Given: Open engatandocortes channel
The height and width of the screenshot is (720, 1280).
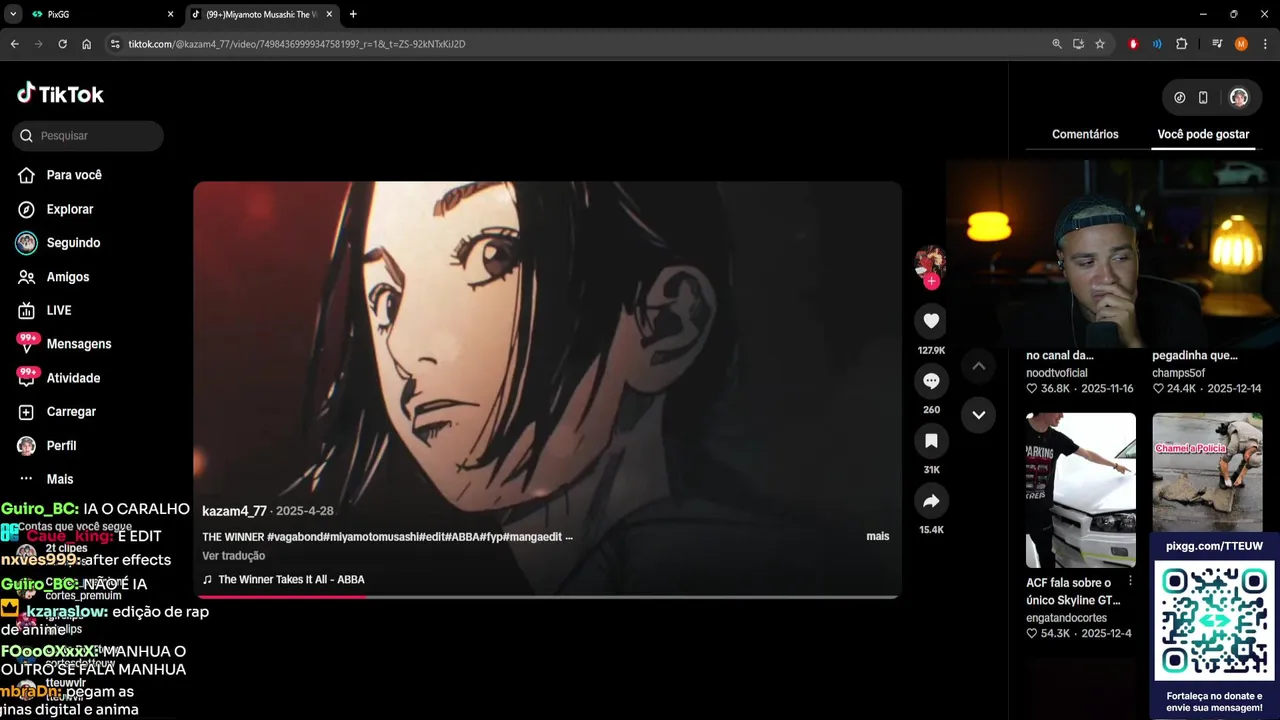Looking at the screenshot, I should 1066,618.
